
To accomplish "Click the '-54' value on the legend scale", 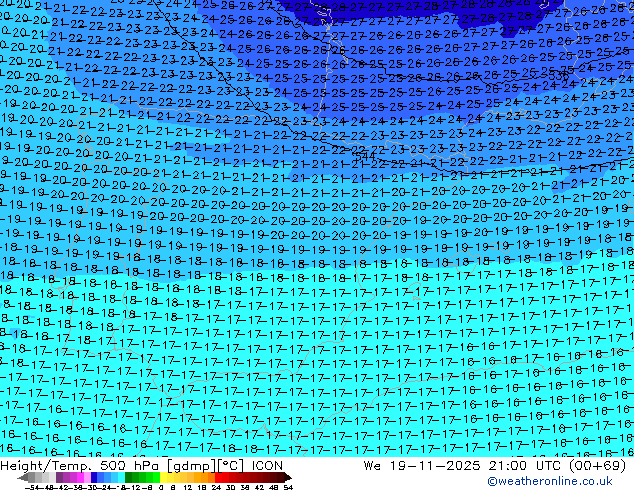I will coord(32,487).
